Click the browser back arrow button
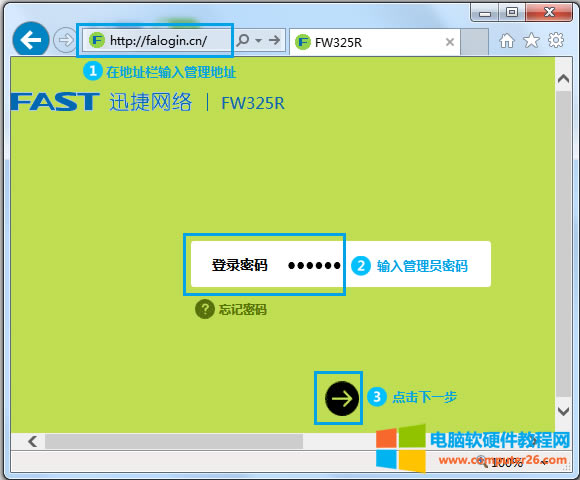The width and height of the screenshot is (580, 480). point(31,40)
